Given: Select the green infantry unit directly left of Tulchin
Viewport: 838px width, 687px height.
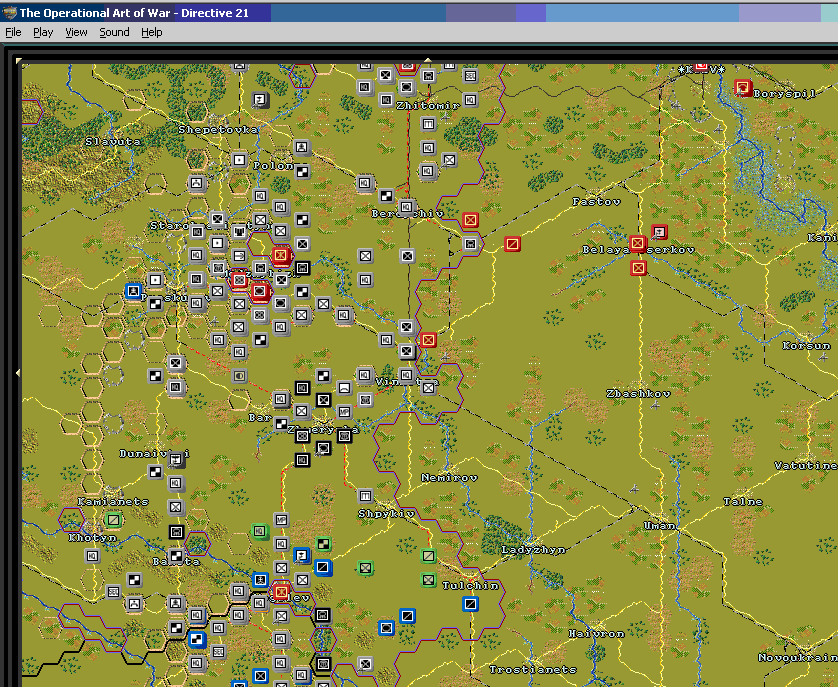Looking at the screenshot, I should pyautogui.click(x=428, y=580).
